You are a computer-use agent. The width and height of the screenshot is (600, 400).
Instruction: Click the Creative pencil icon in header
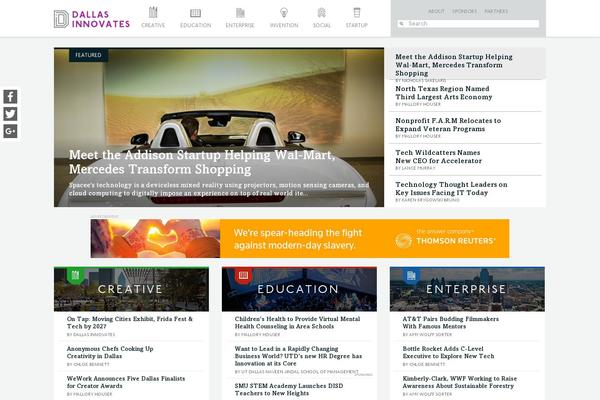(153, 12)
